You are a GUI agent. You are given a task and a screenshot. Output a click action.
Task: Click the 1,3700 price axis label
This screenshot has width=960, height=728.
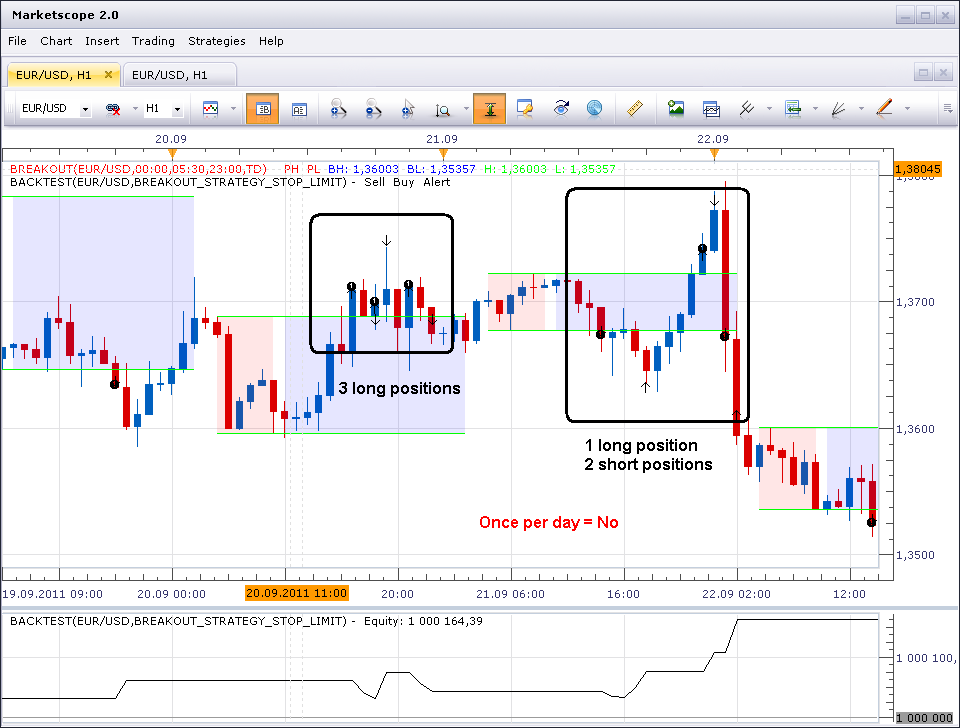click(x=915, y=302)
